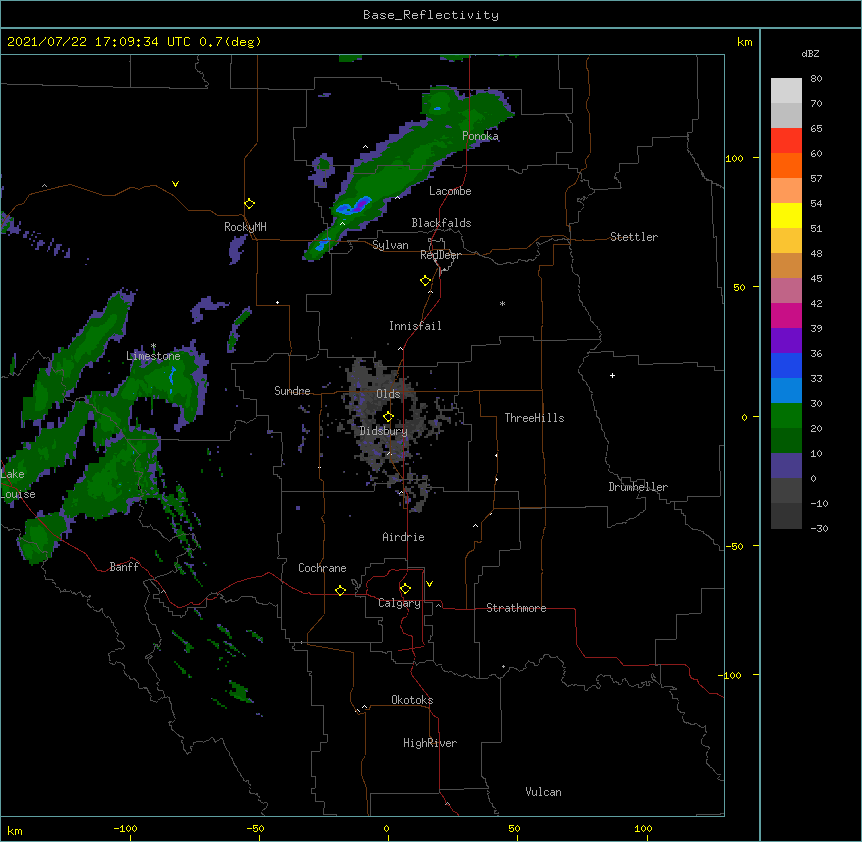Viewport: 862px width, 842px height.
Task: Click the Base_Reflectivity title
Action: coord(431,15)
